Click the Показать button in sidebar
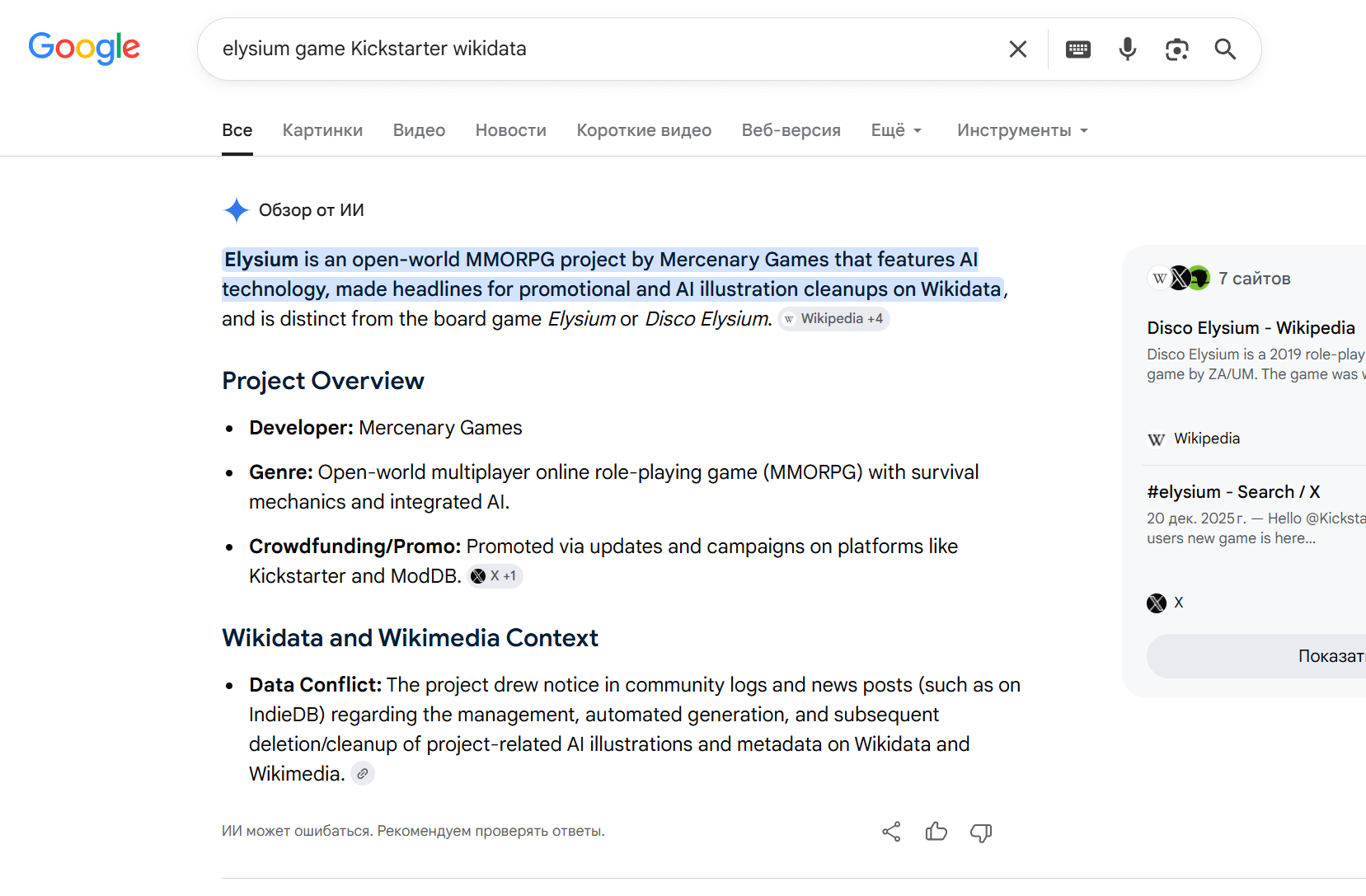The height and width of the screenshot is (896, 1366). pos(1256,656)
